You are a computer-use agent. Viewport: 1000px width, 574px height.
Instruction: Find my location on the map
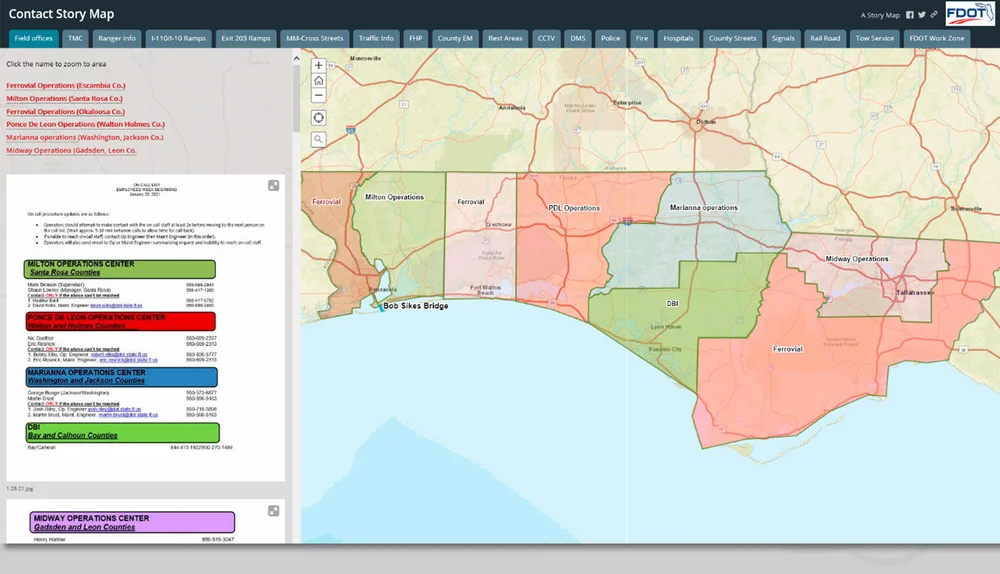(x=318, y=117)
